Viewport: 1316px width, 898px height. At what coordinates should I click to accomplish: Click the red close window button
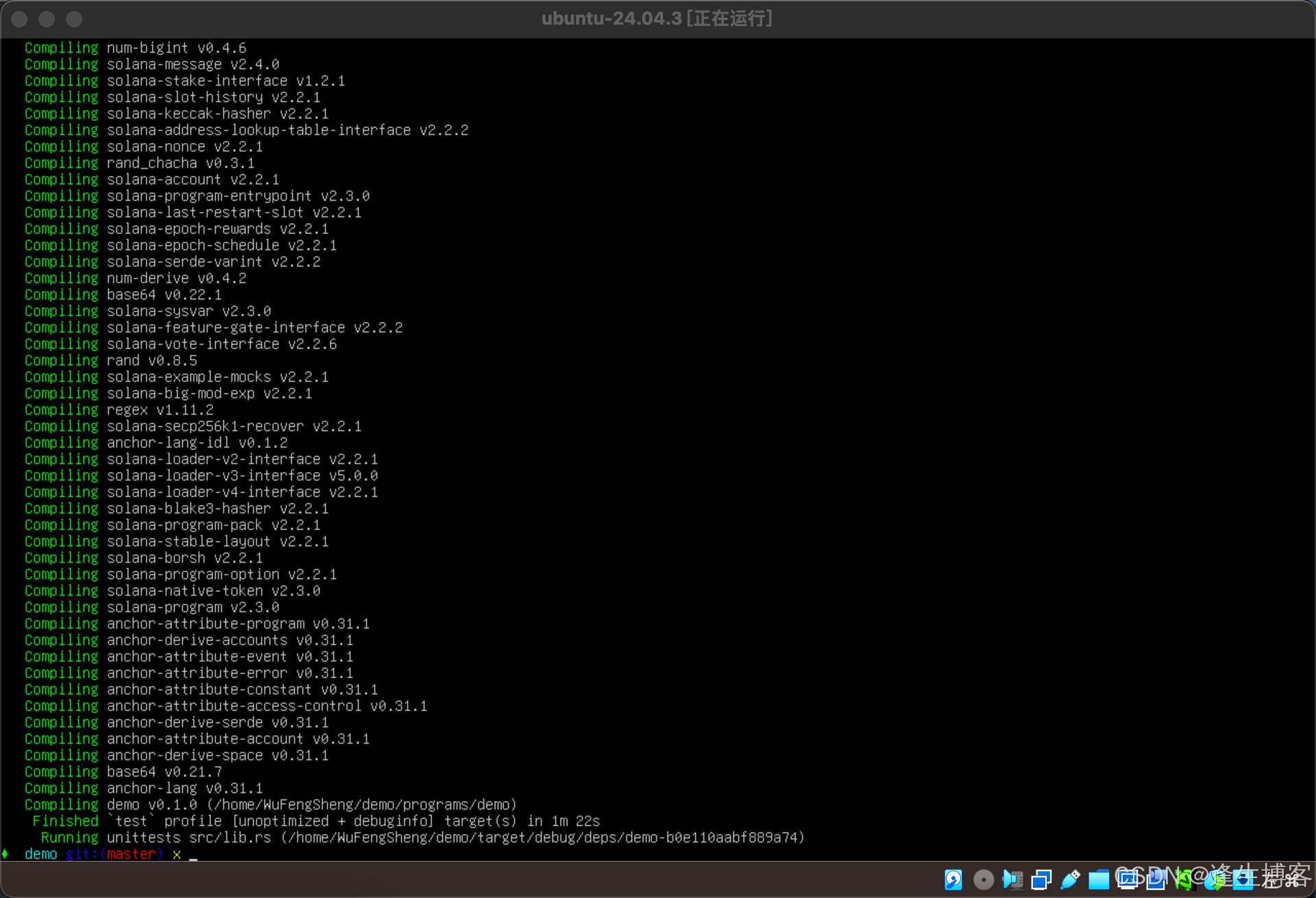[x=19, y=19]
